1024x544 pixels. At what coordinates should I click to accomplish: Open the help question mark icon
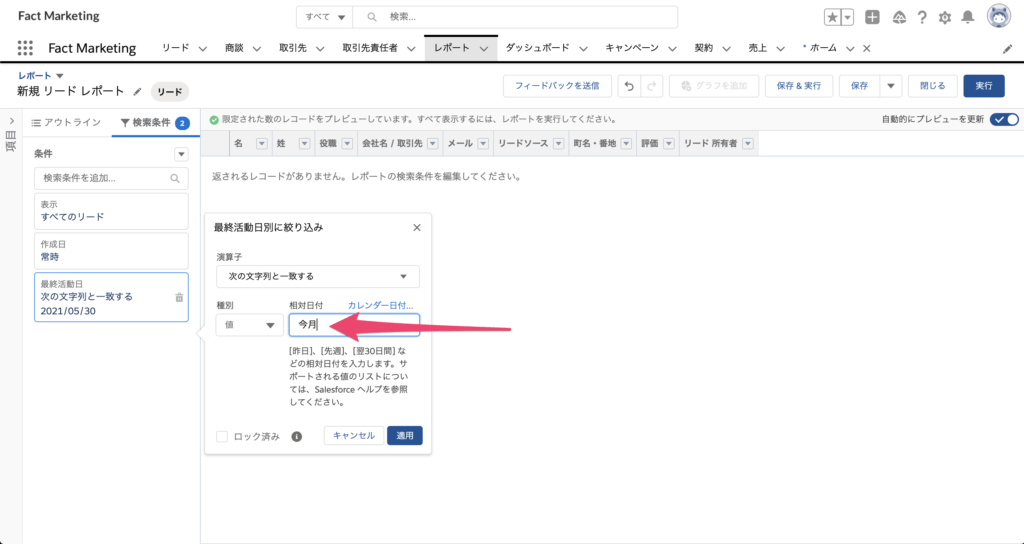point(922,18)
